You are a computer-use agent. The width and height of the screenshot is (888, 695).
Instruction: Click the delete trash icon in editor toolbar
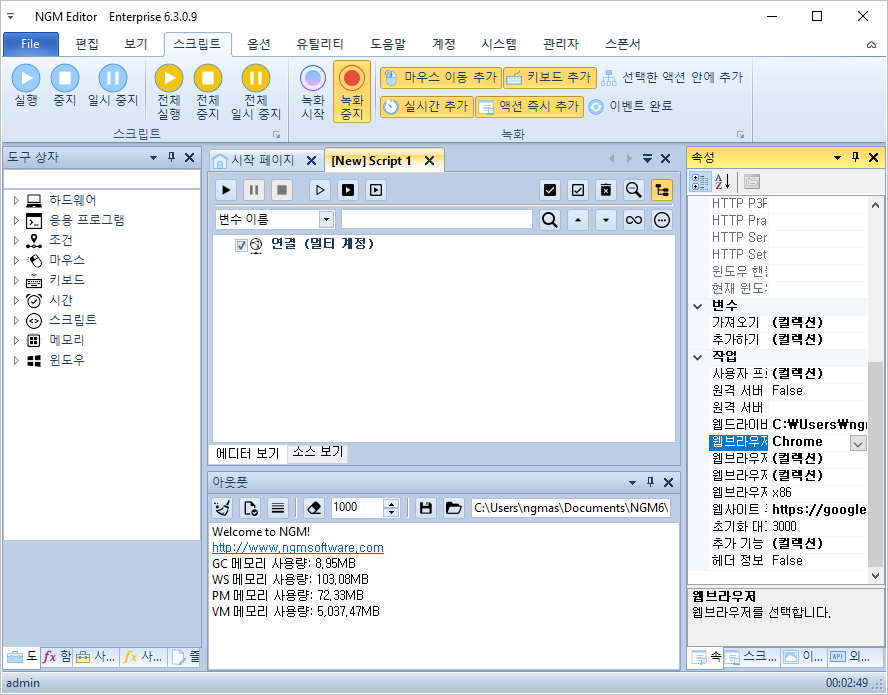tap(605, 190)
